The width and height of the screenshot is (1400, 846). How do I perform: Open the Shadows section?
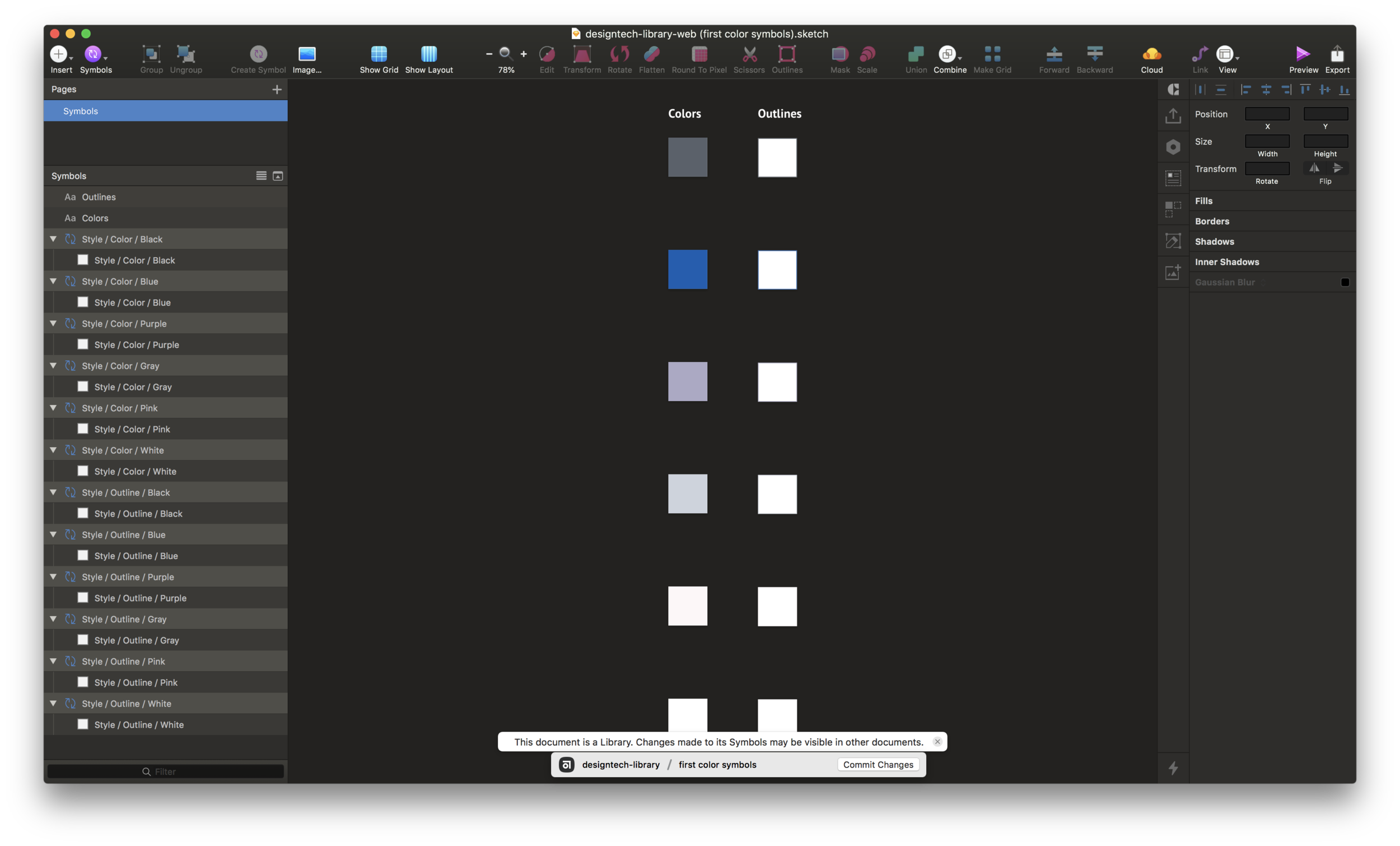[1272, 241]
